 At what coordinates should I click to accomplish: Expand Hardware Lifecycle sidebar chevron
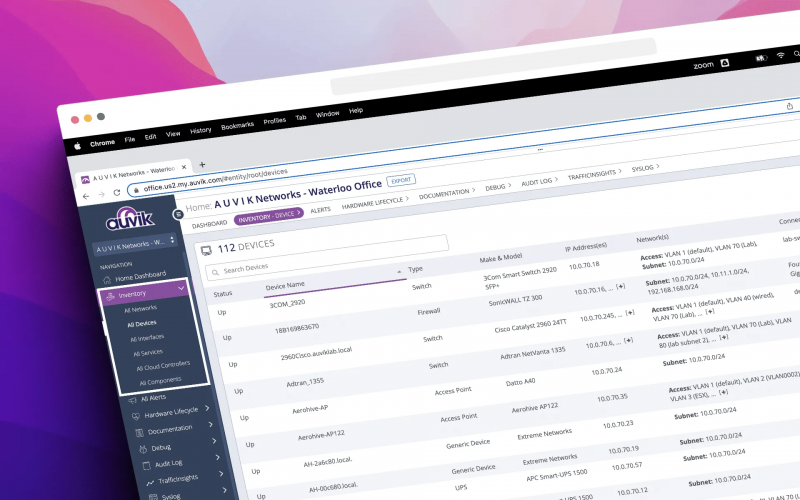coord(207,408)
